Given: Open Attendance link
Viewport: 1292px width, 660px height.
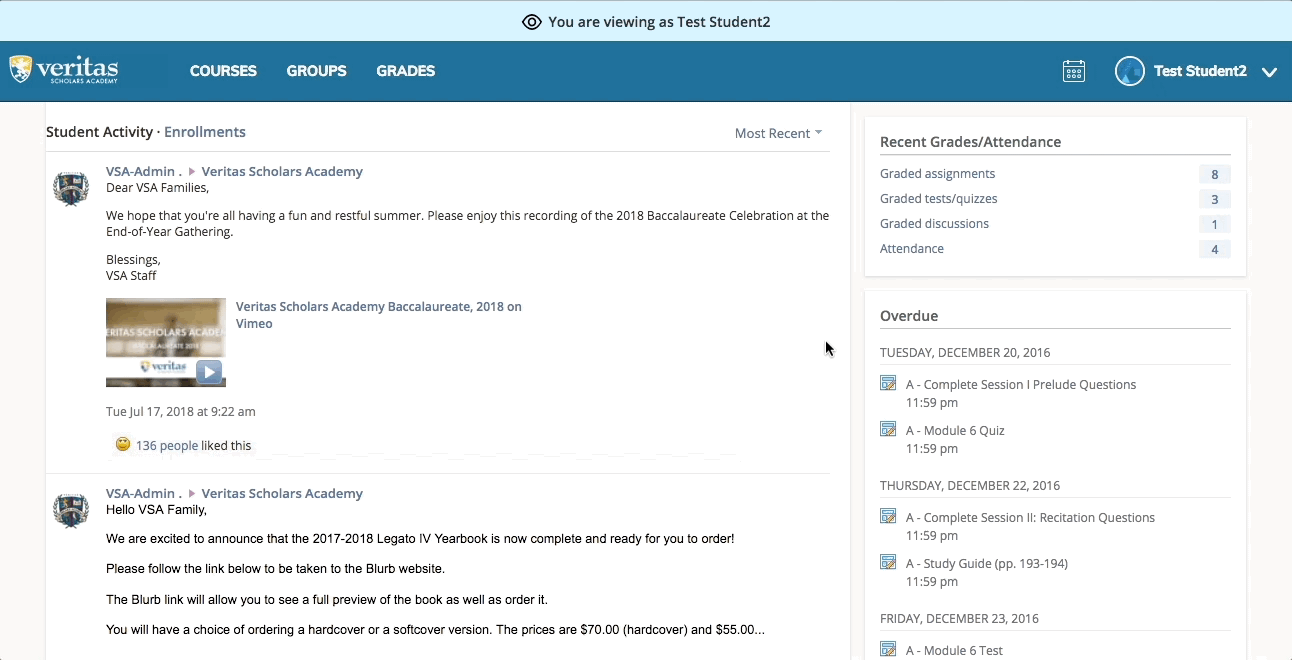Looking at the screenshot, I should 912,249.
